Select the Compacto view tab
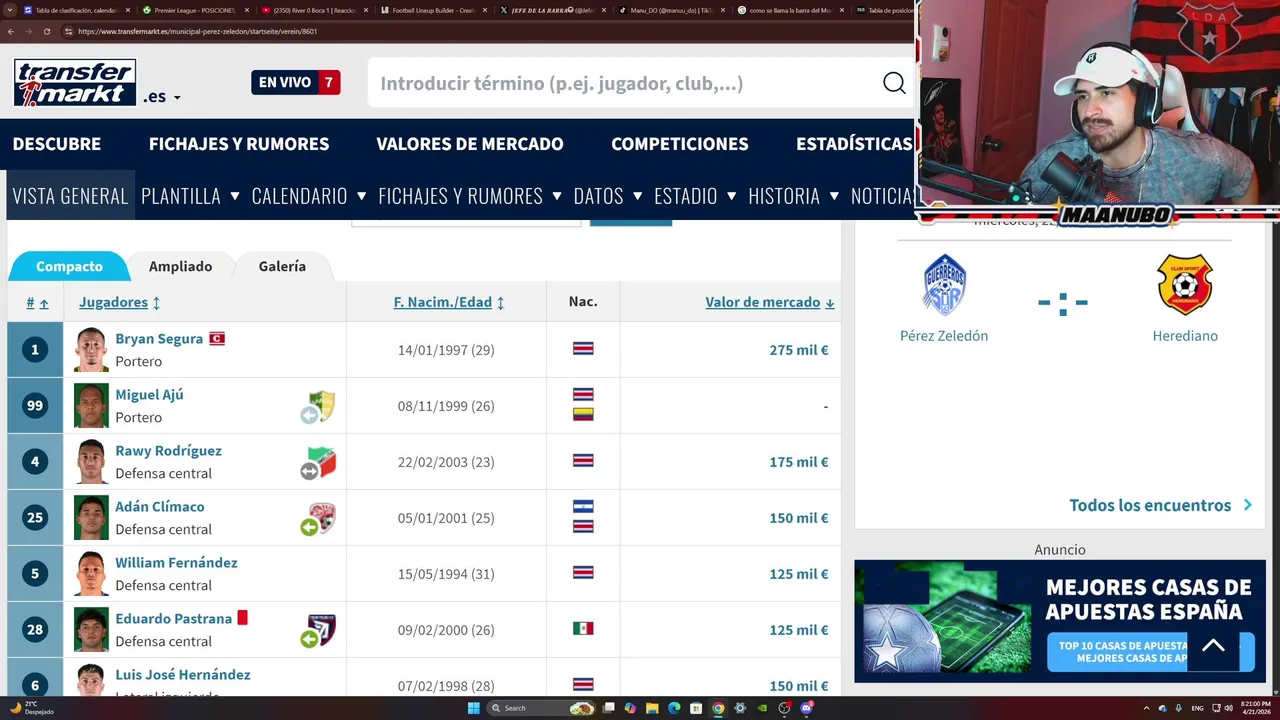This screenshot has height=720, width=1280. (x=69, y=266)
